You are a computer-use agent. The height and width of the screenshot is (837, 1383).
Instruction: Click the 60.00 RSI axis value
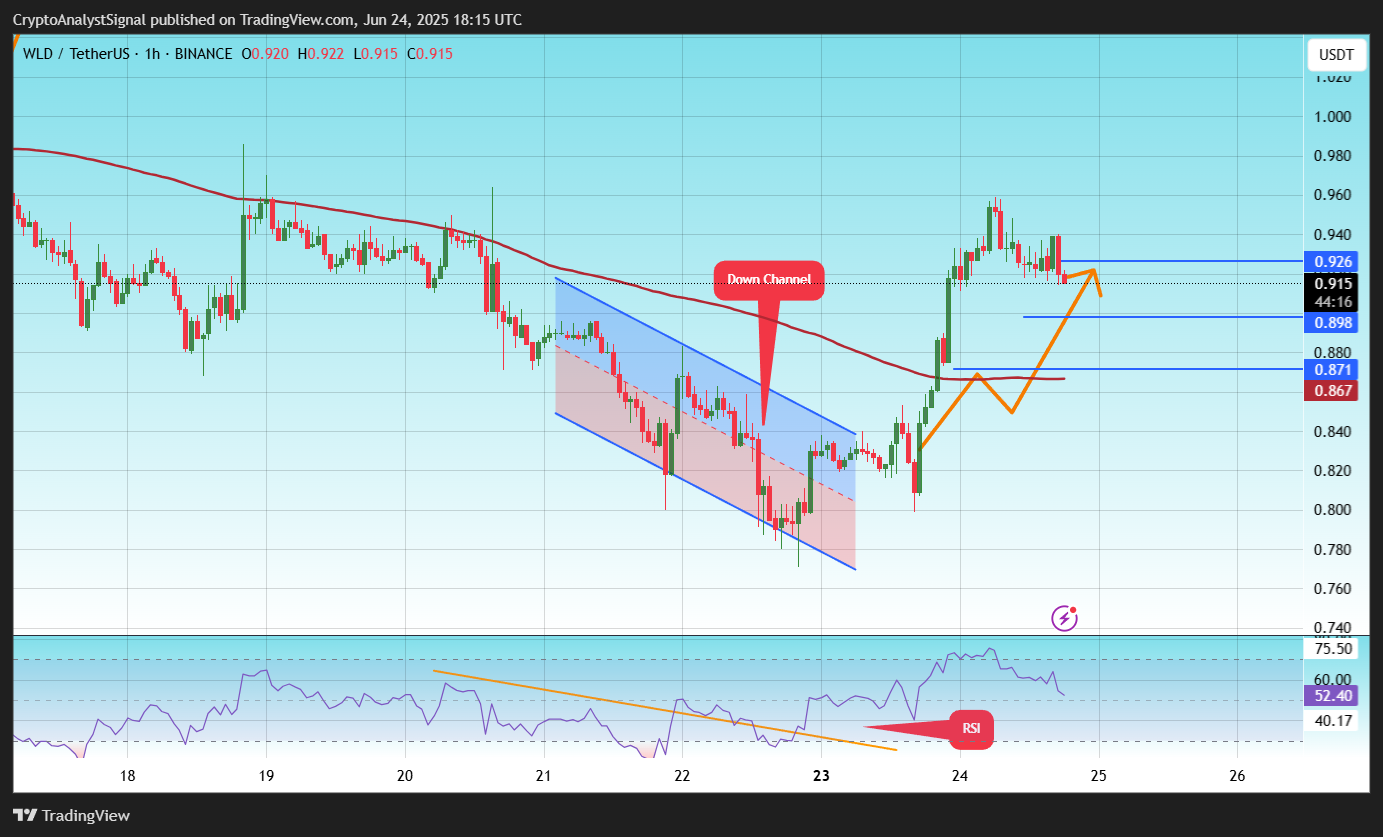[1334, 678]
